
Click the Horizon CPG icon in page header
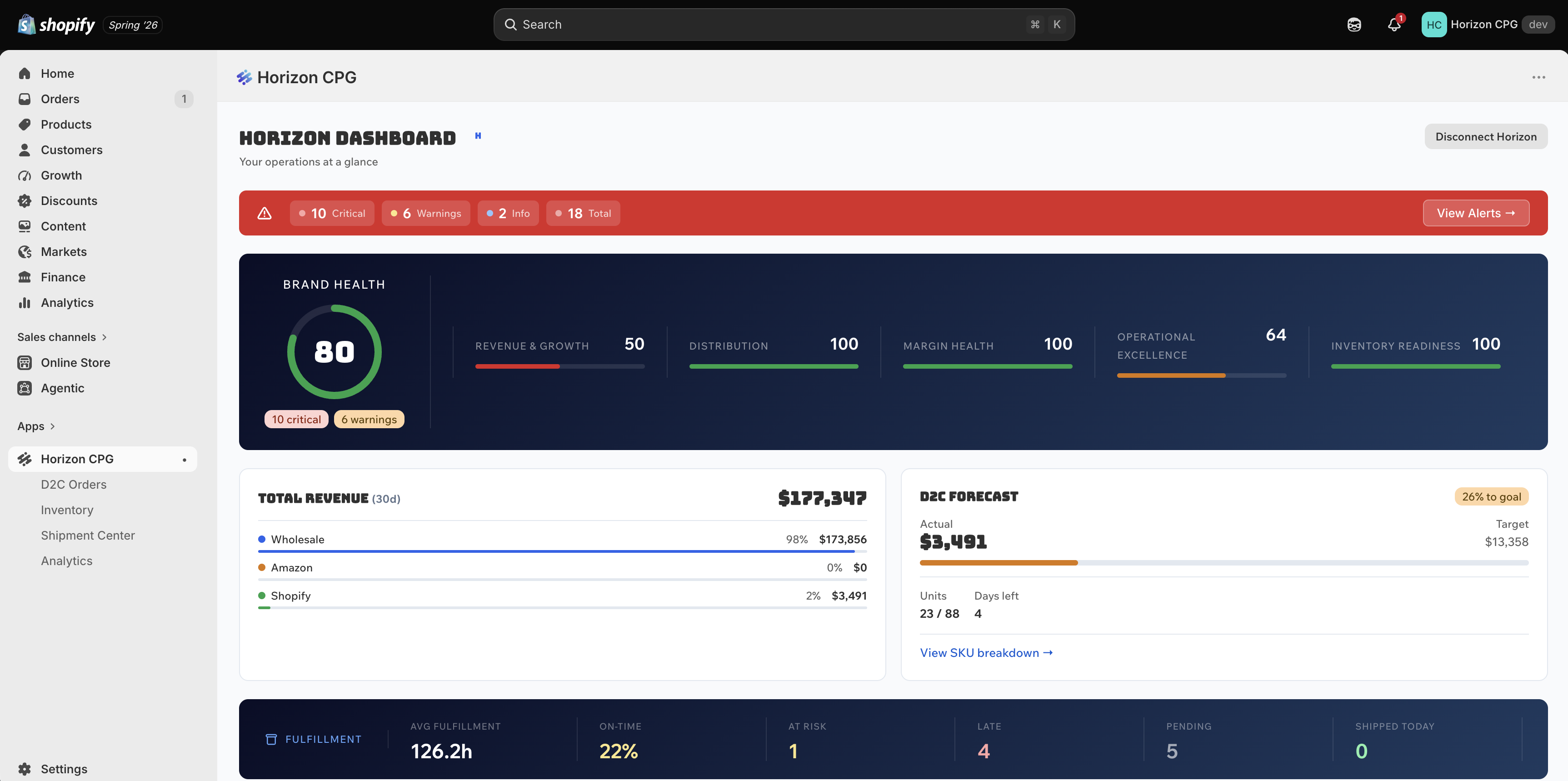tap(244, 77)
